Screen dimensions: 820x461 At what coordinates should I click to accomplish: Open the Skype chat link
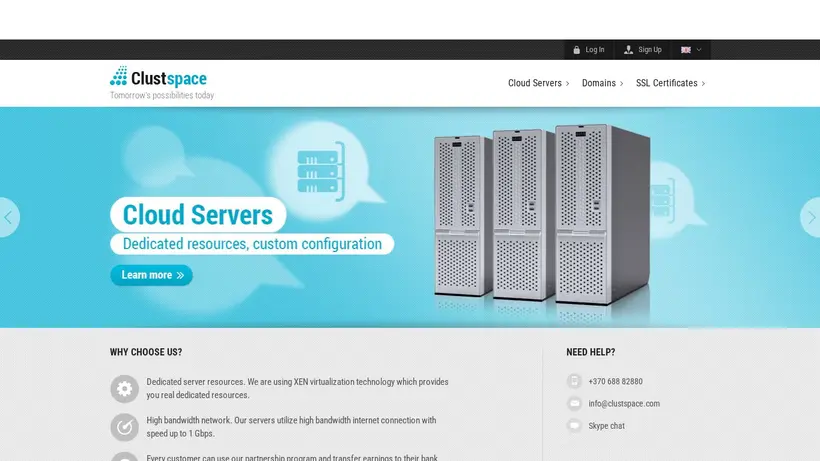(x=606, y=426)
